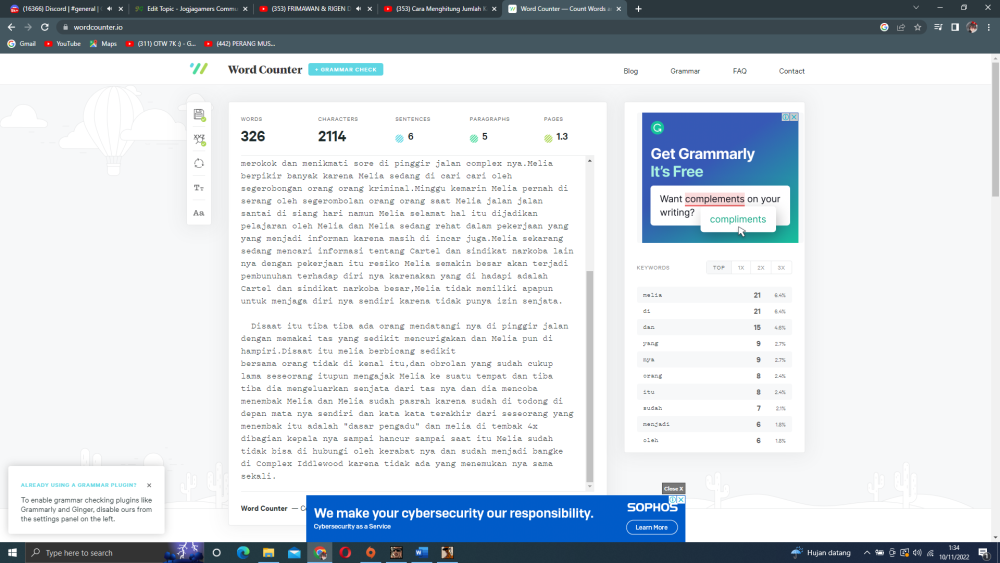Click the Grammar Check button
This screenshot has height=563, width=1000.
coord(346,69)
